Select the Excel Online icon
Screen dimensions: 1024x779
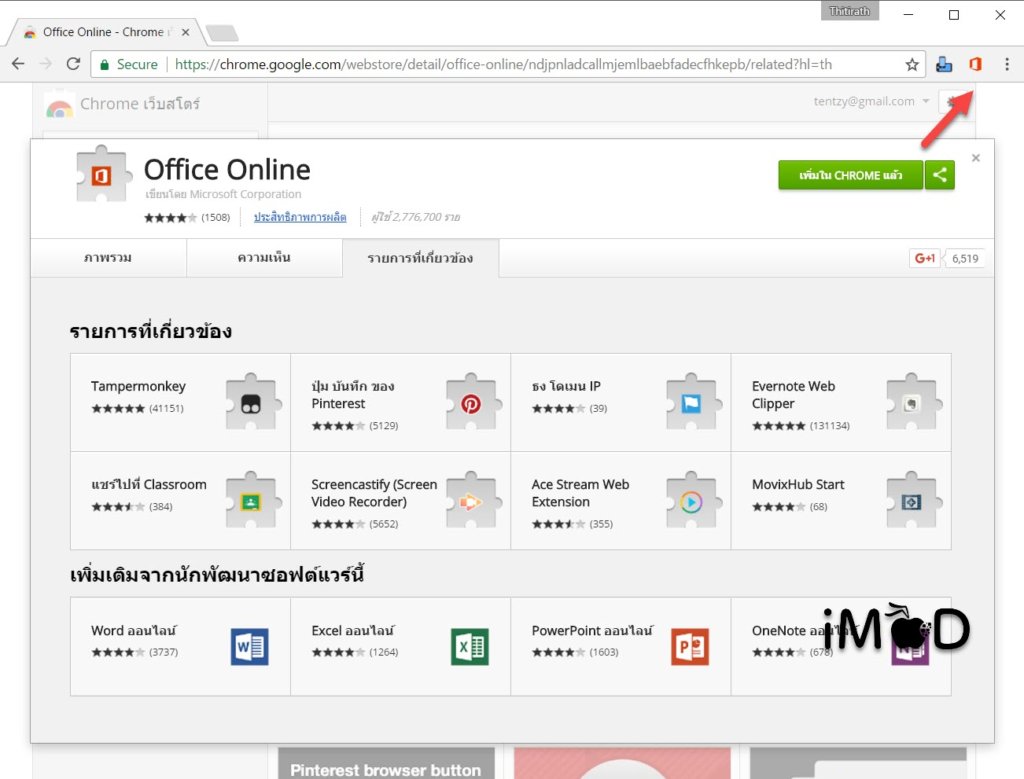coord(469,647)
